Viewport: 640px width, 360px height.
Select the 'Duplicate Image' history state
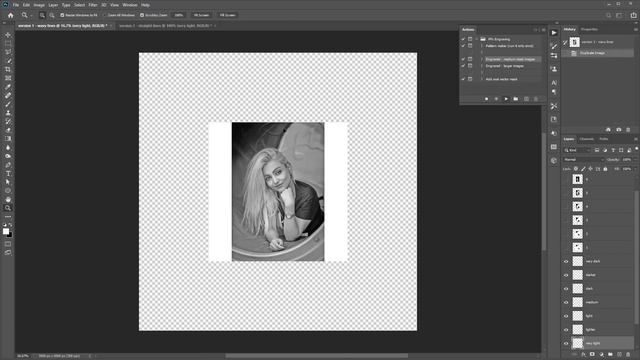tap(598, 53)
